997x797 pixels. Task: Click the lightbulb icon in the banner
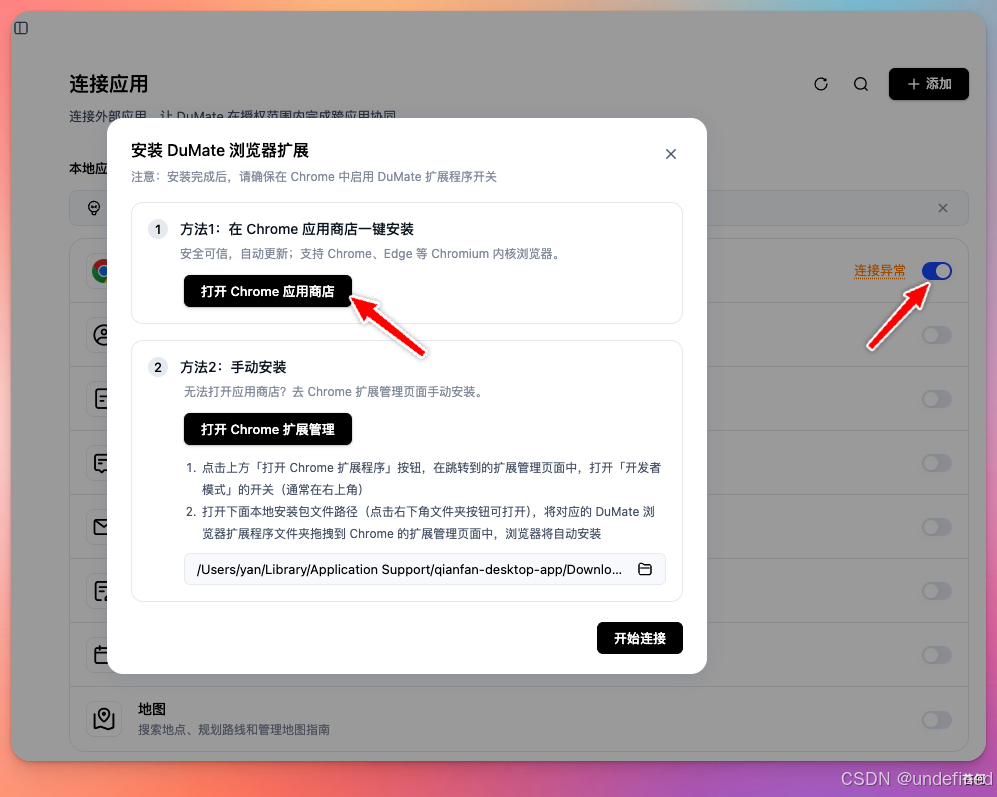(x=94, y=208)
